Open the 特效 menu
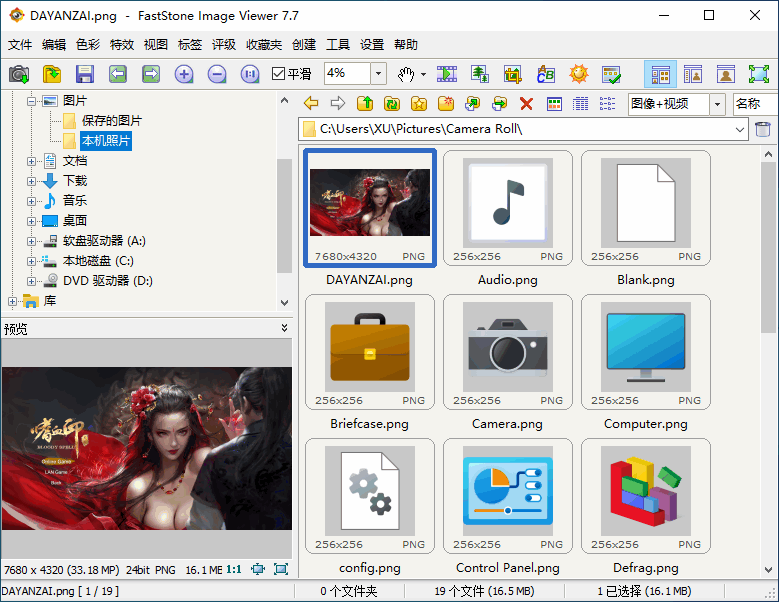The height and width of the screenshot is (602, 779). click(122, 45)
